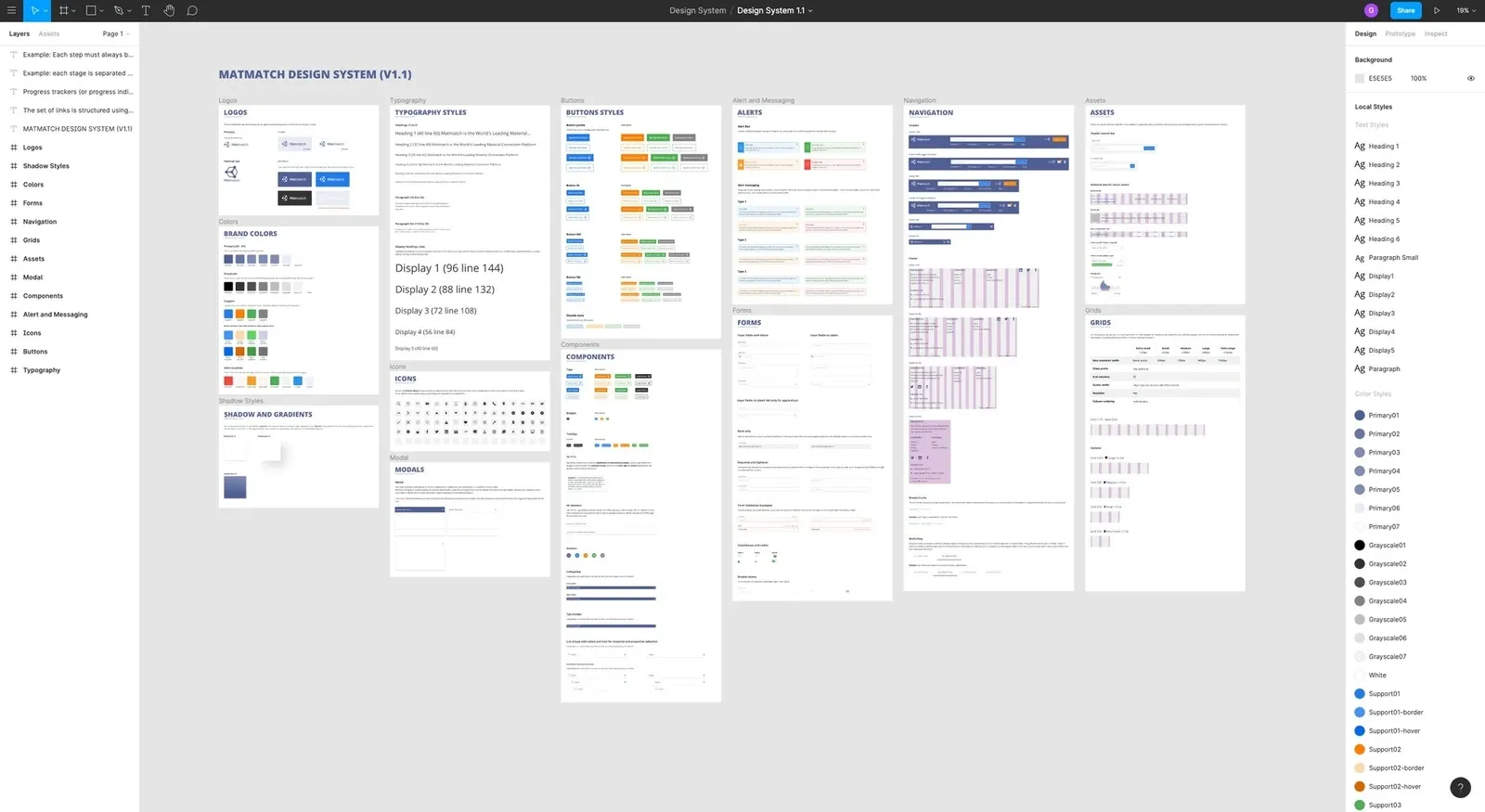Click the Design System project breadcrumb

(698, 10)
